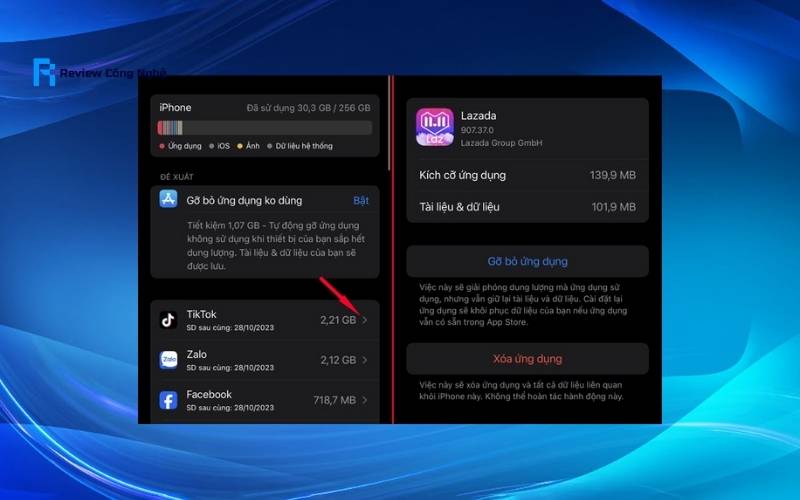Click the Lazada title text

tap(479, 116)
